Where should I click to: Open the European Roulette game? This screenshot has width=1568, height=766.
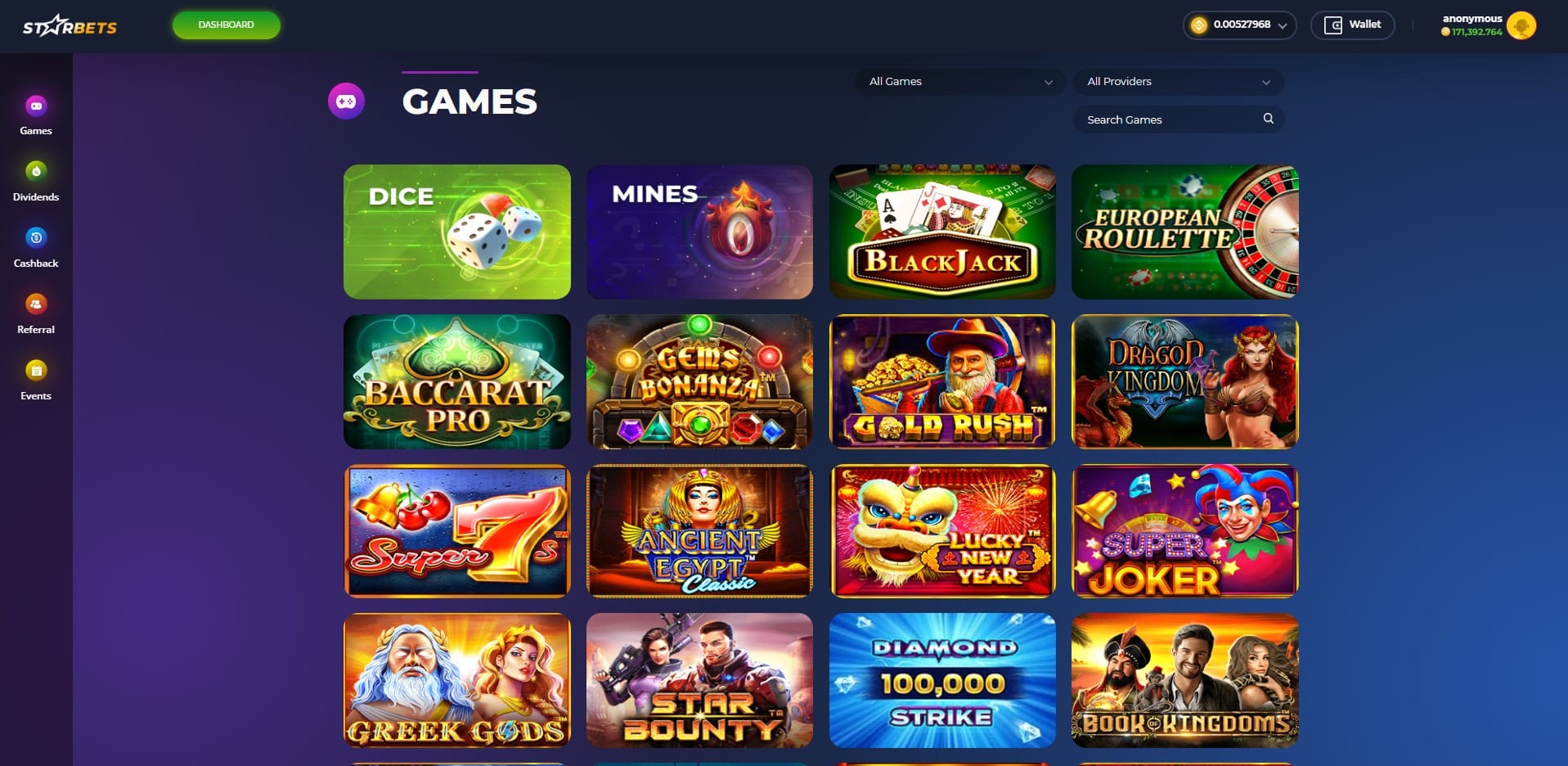pos(1185,232)
